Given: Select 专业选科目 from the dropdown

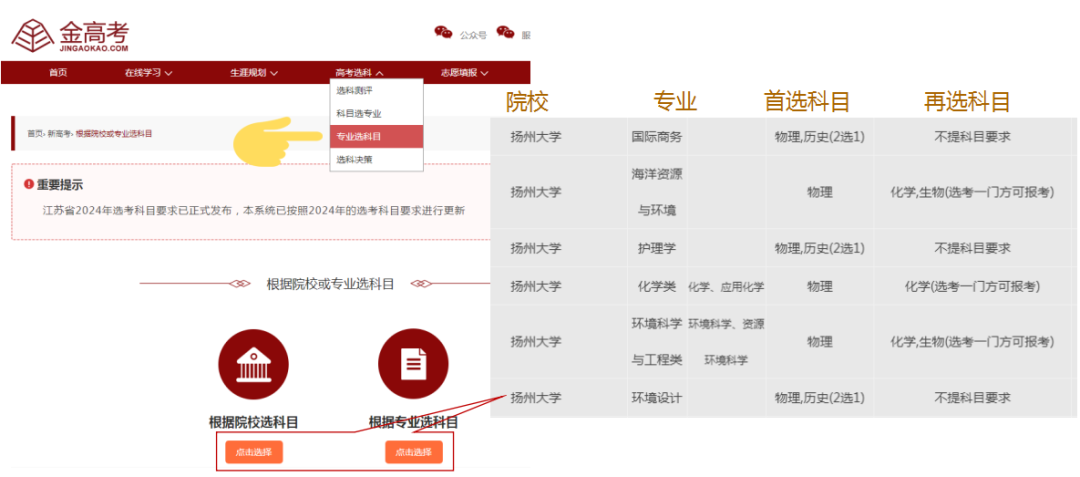Looking at the screenshot, I should pos(376,136).
